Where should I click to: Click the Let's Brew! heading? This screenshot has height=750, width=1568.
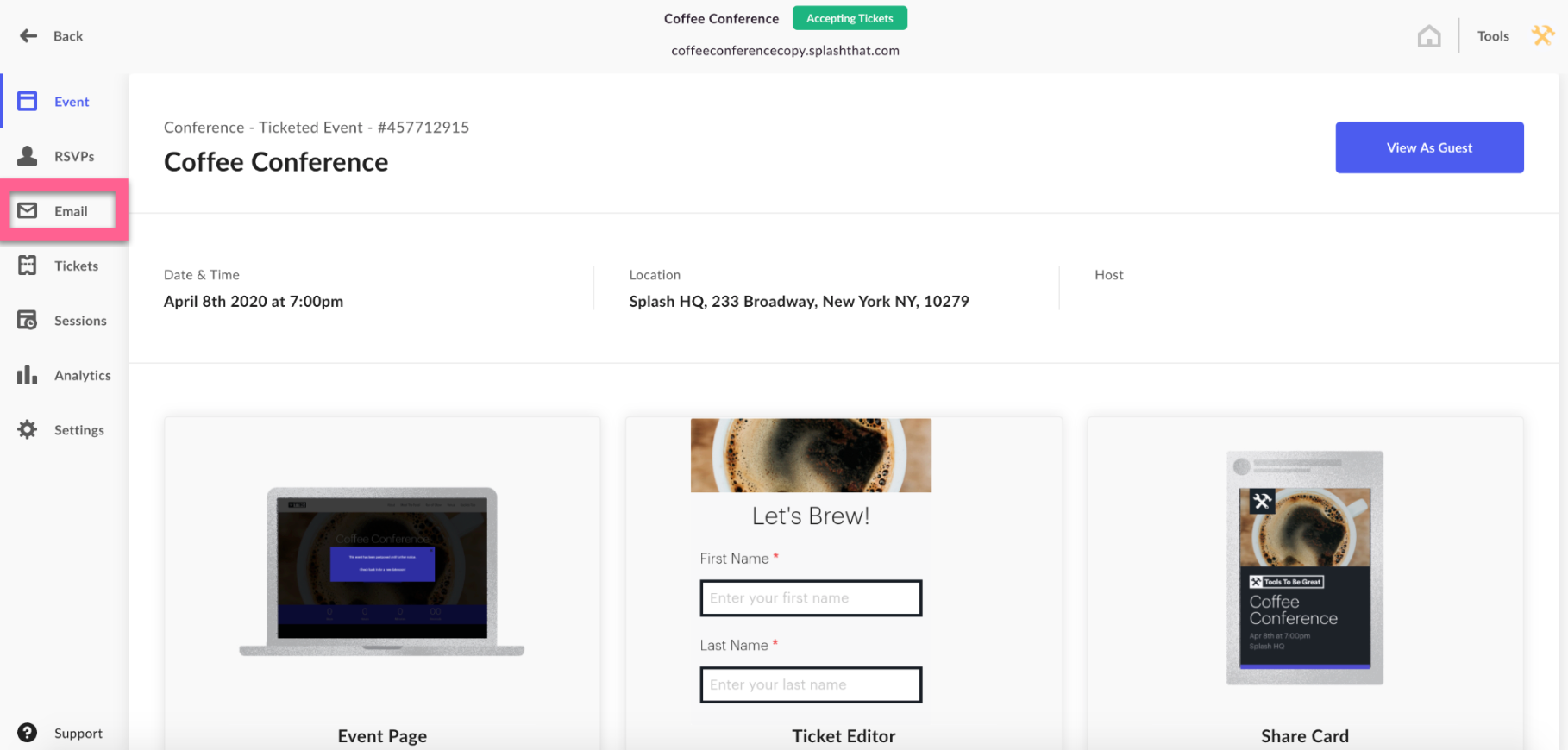coord(811,516)
